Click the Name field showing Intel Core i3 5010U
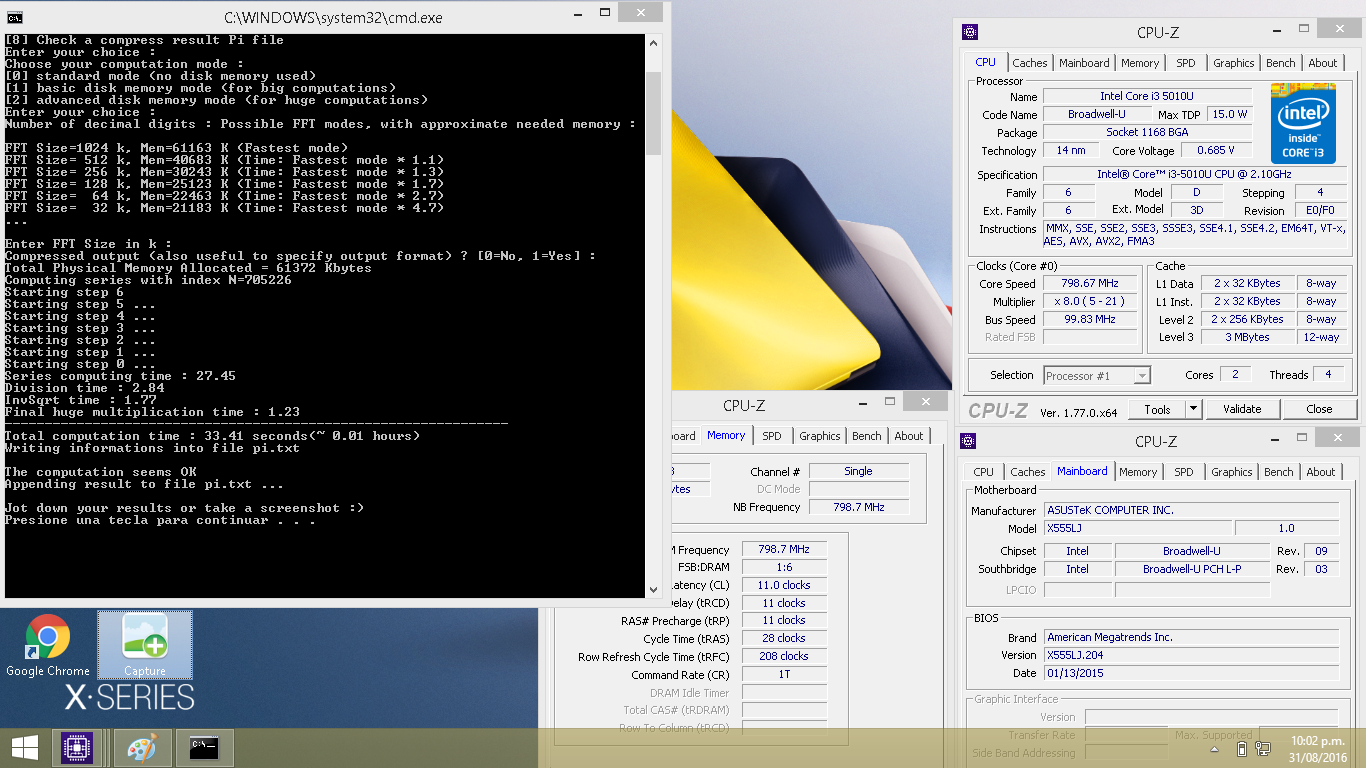The width and height of the screenshot is (1366, 768). point(1146,96)
